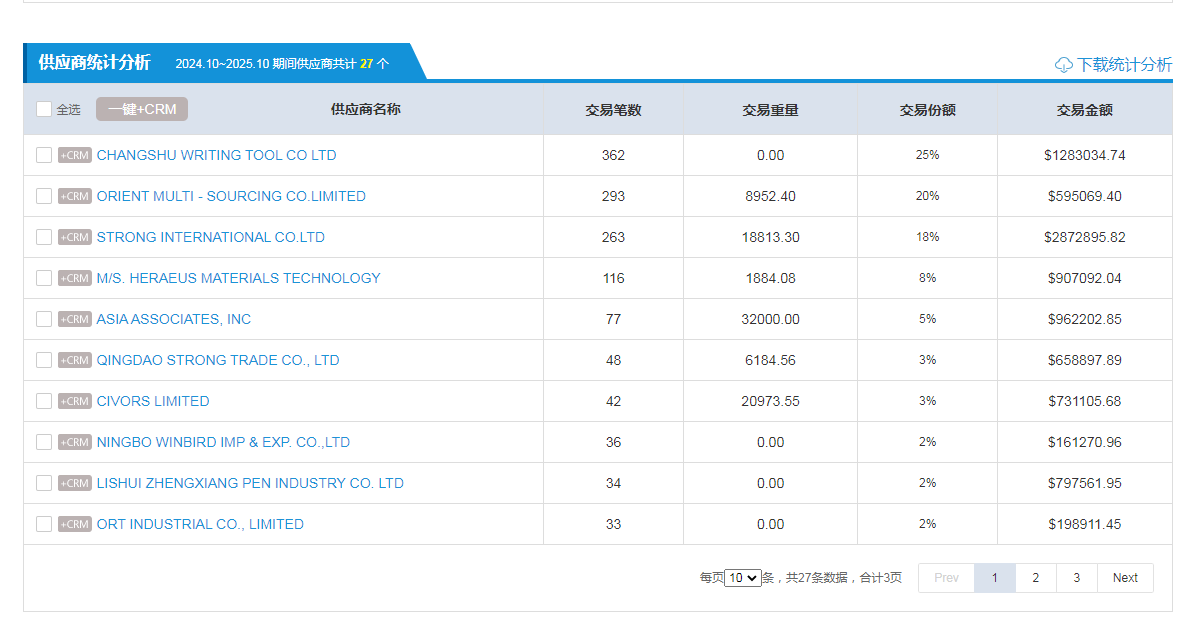This screenshot has width=1193, height=625.
Task: Open LISHUI ZHENGXIANG PEN INDUSTRY supplier link
Action: coord(250,483)
